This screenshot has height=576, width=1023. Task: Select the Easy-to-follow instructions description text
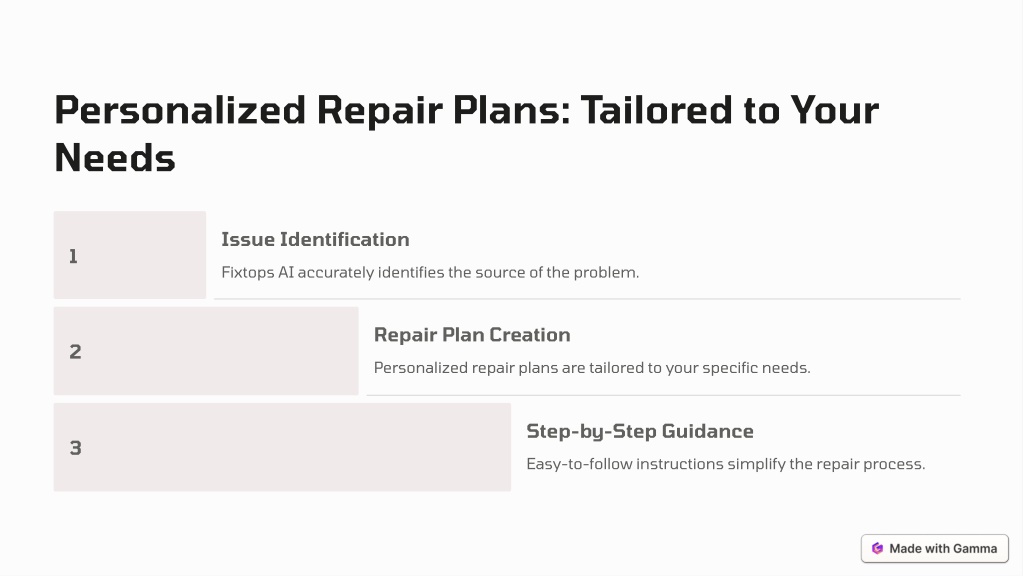coord(725,464)
